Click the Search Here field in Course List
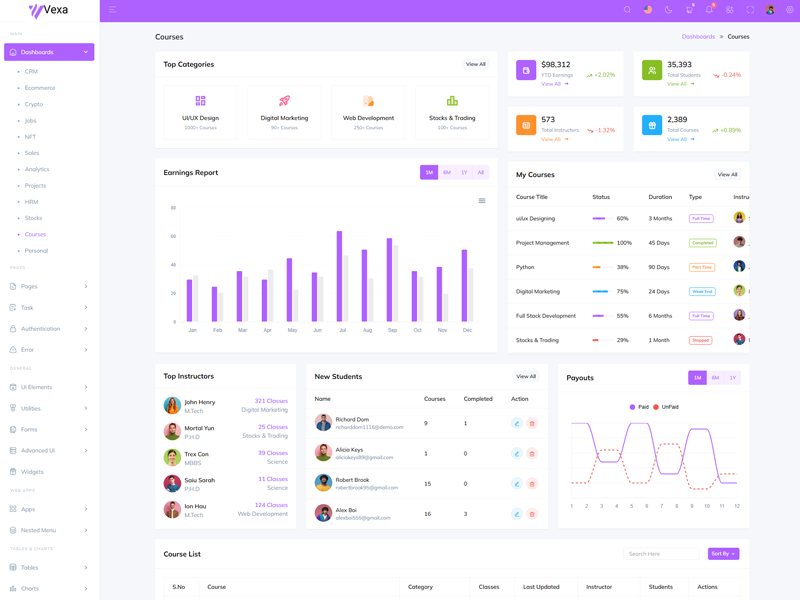 661,554
